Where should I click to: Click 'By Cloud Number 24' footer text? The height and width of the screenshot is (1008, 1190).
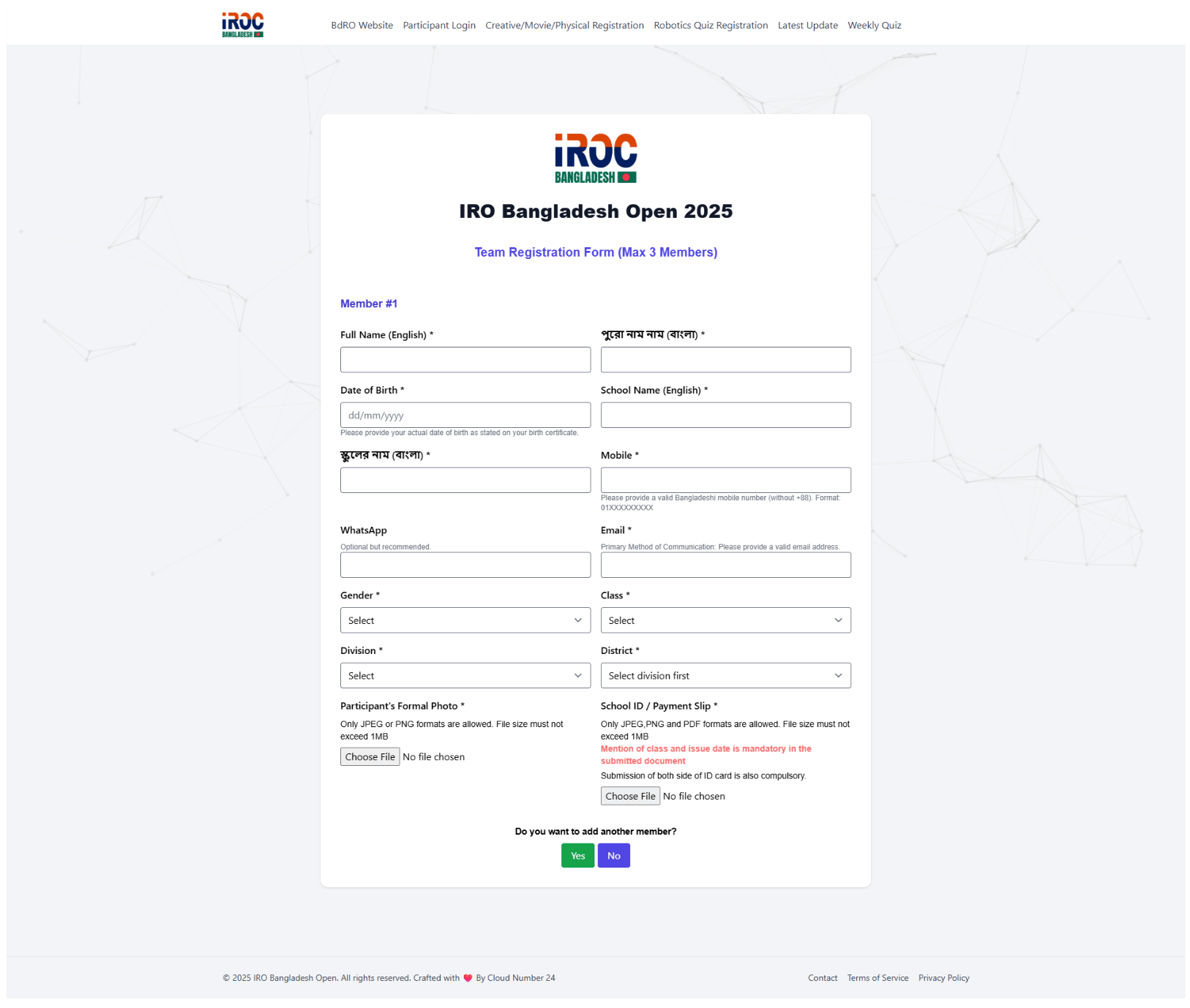pos(515,978)
